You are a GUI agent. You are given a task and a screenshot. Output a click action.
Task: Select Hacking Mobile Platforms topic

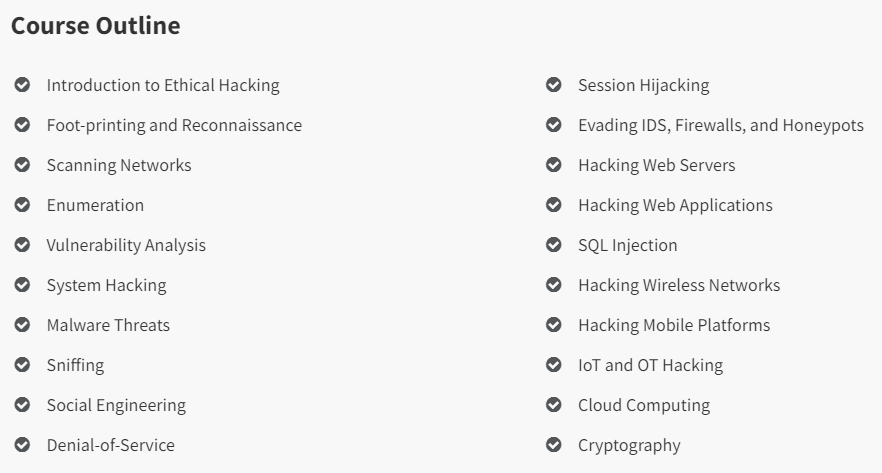(674, 325)
